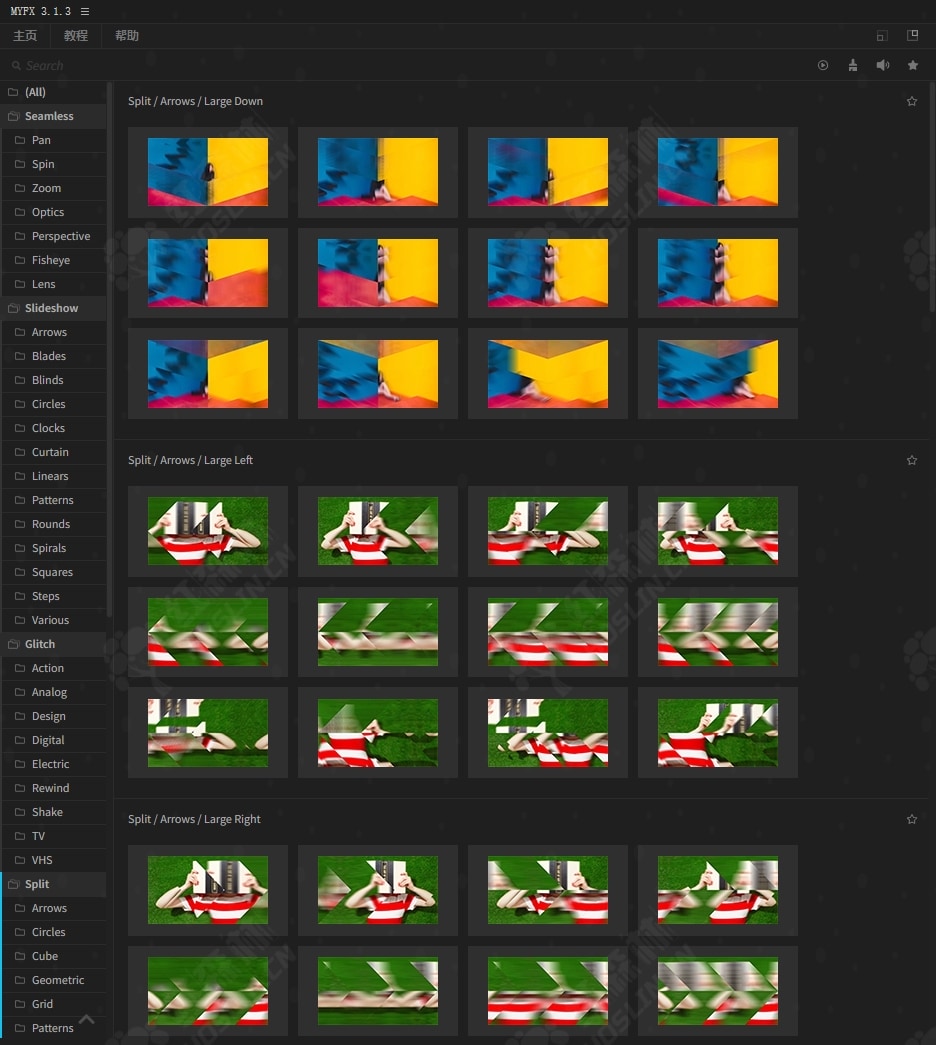
Task: Open the Blades folder
Action: click(54, 356)
